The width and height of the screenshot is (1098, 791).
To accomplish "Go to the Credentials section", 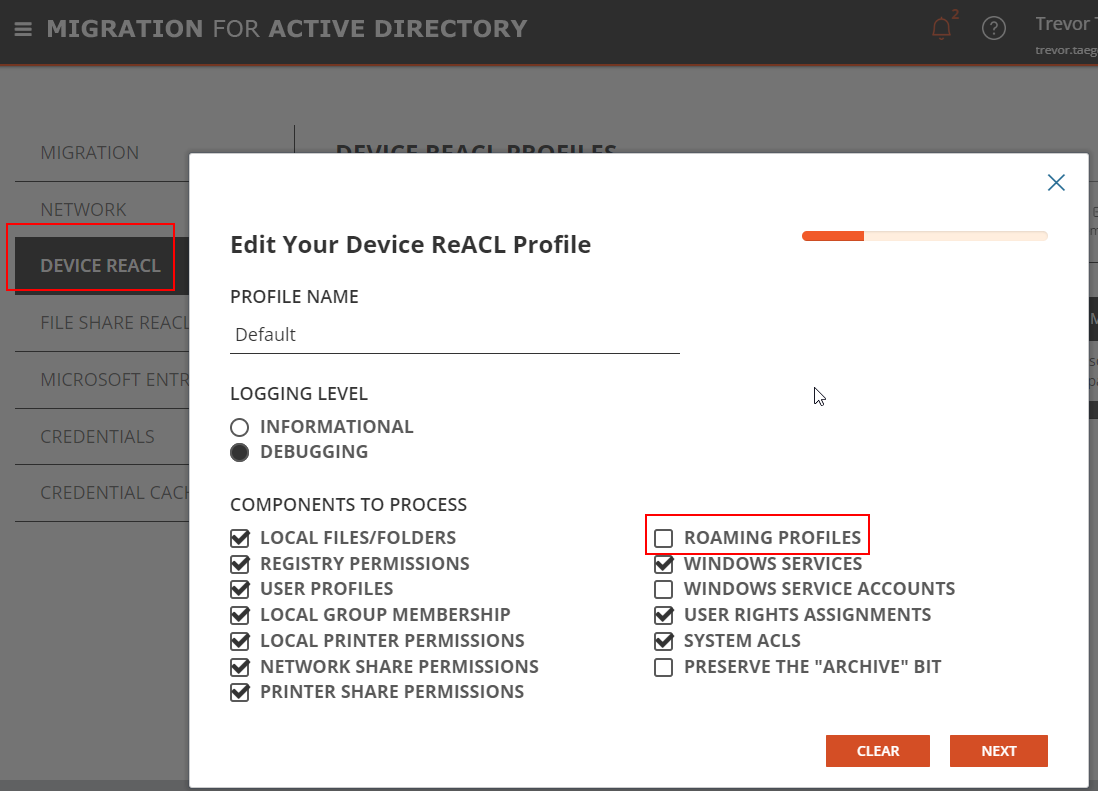I will pyautogui.click(x=97, y=437).
